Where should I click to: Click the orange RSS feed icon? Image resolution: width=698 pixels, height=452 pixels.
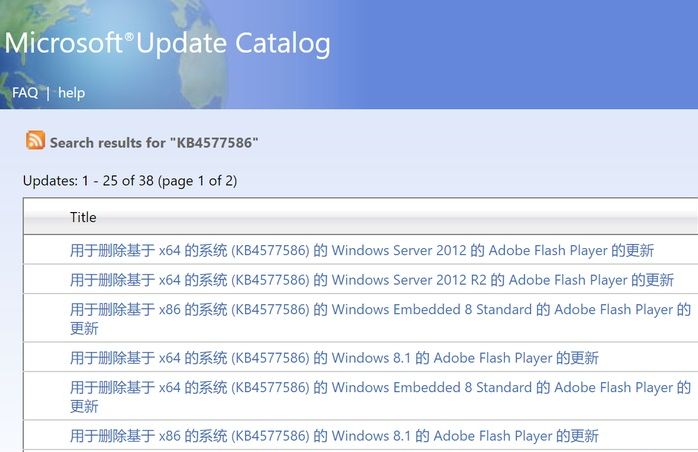36,141
